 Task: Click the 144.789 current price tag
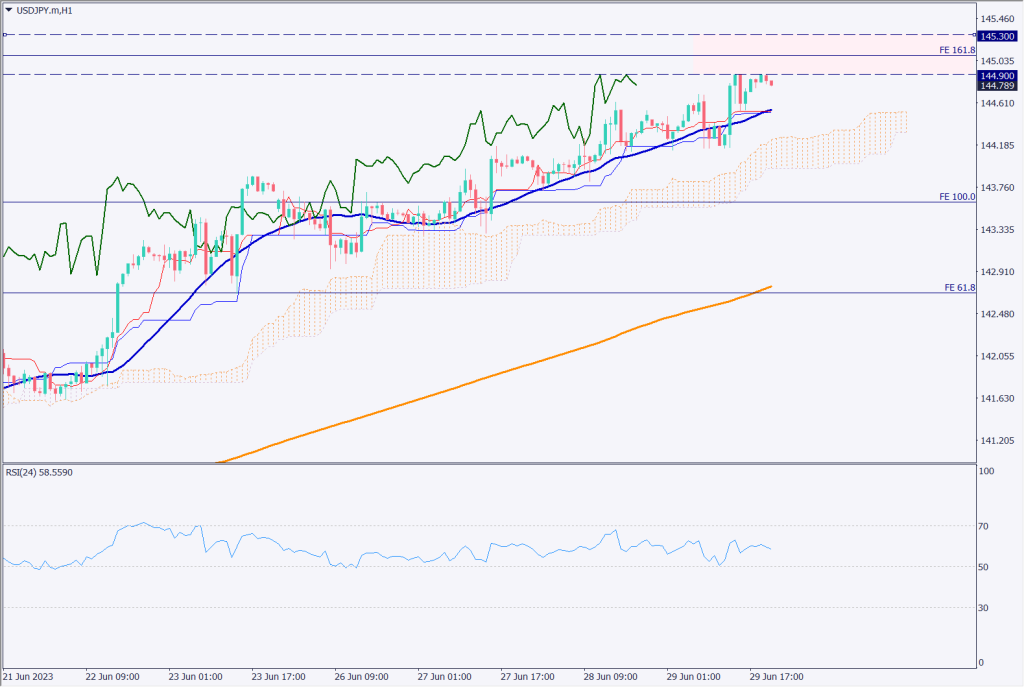tap(996, 86)
